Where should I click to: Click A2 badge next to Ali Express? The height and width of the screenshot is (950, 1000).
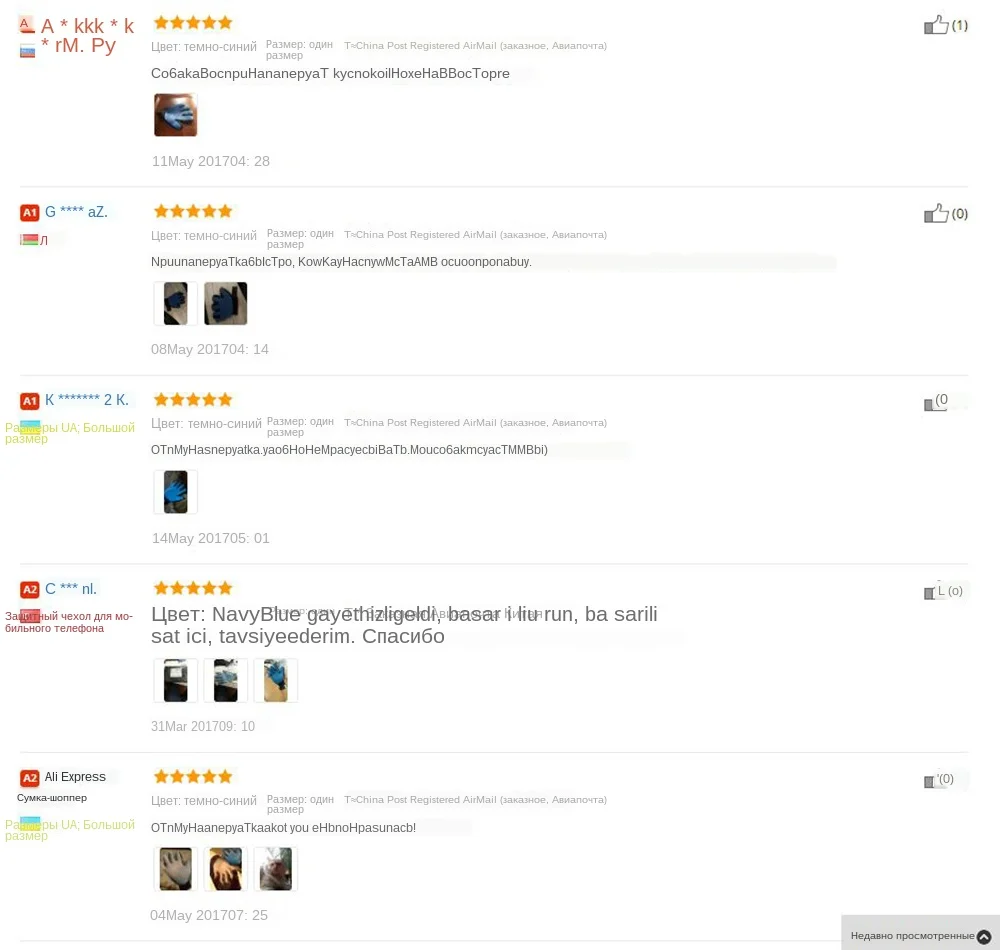(x=29, y=778)
